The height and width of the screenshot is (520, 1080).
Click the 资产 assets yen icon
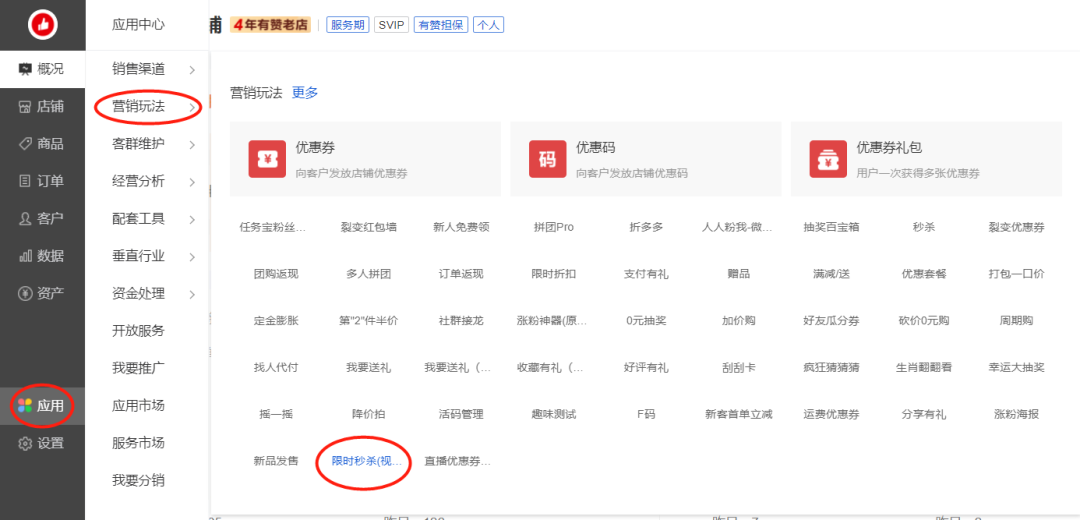[x=25, y=293]
